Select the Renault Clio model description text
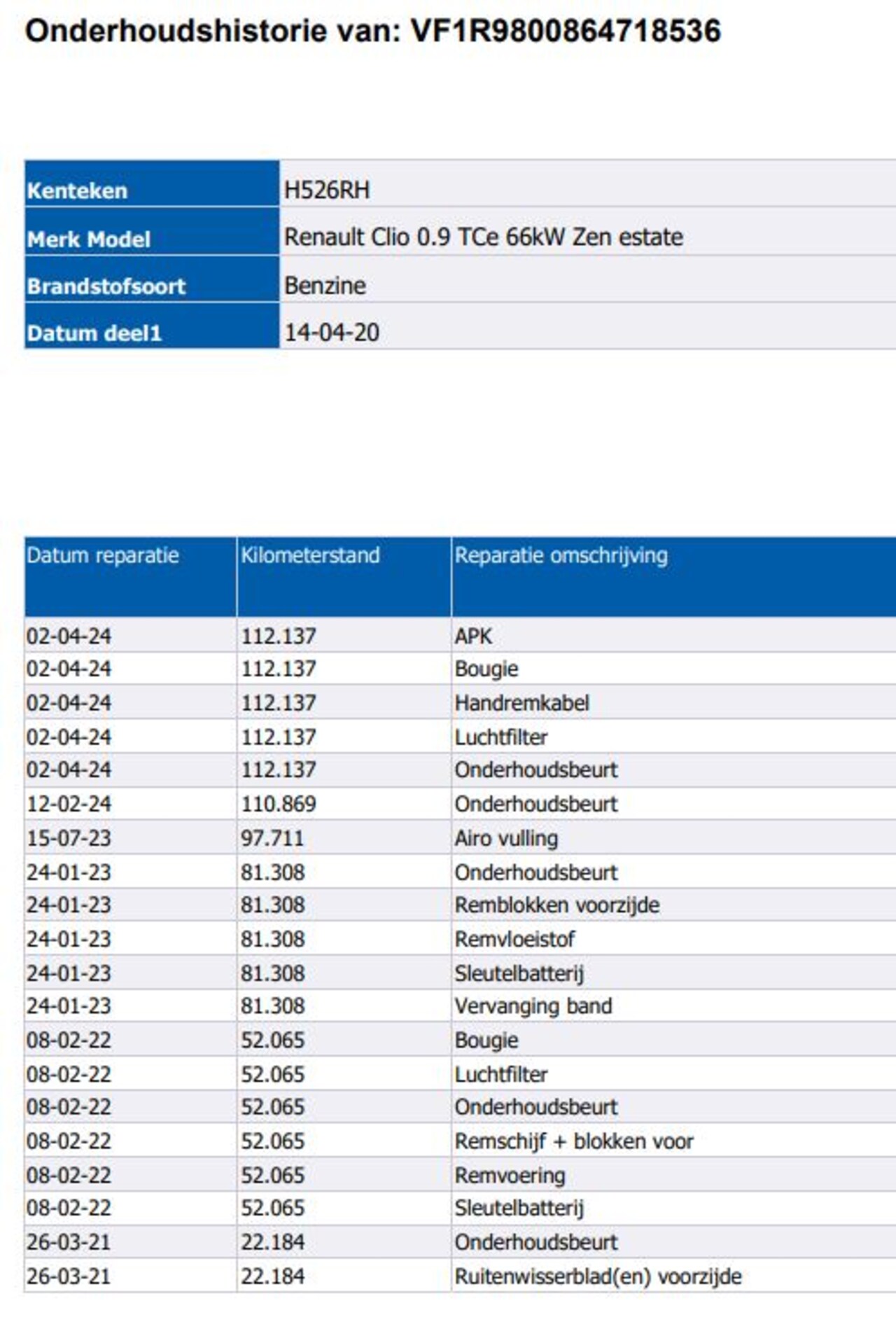896x1329 pixels. click(483, 237)
